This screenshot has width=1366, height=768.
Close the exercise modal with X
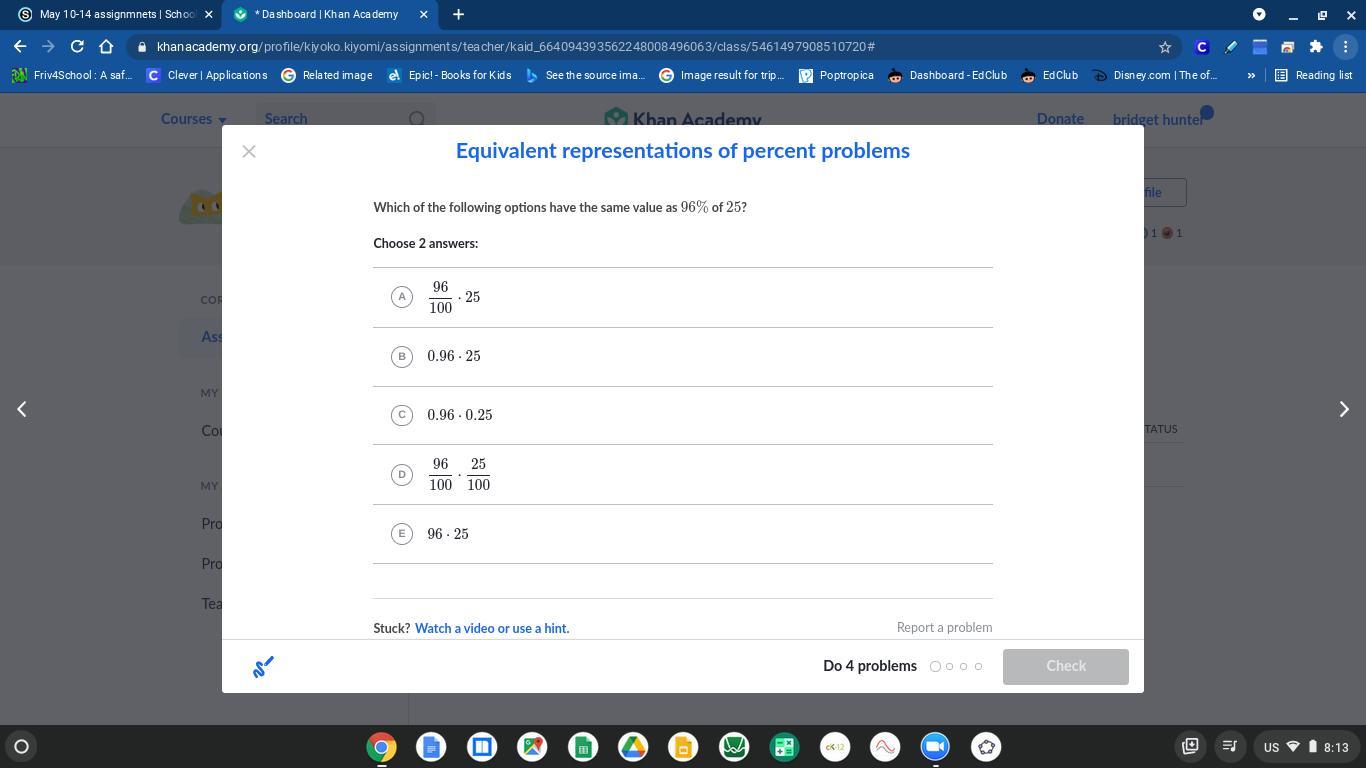click(249, 151)
